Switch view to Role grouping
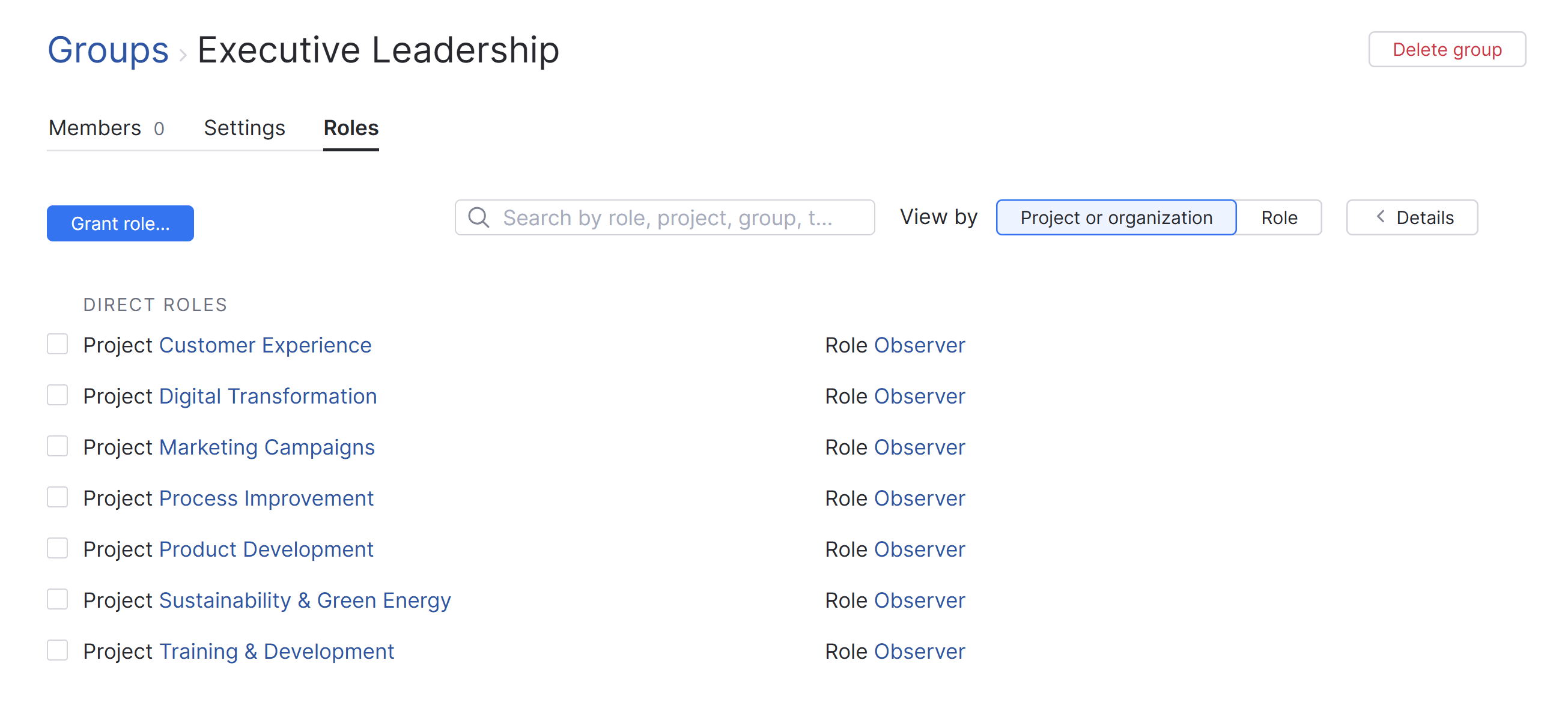Viewport: 1568px width, 714px height. 1278,217
